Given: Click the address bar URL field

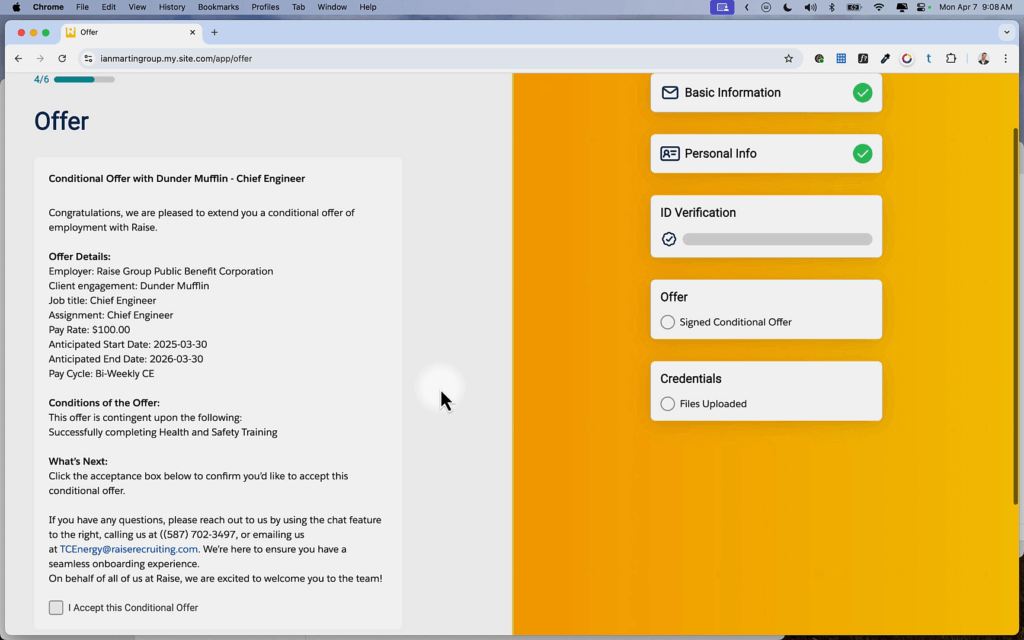Looking at the screenshot, I should (x=400, y=59).
